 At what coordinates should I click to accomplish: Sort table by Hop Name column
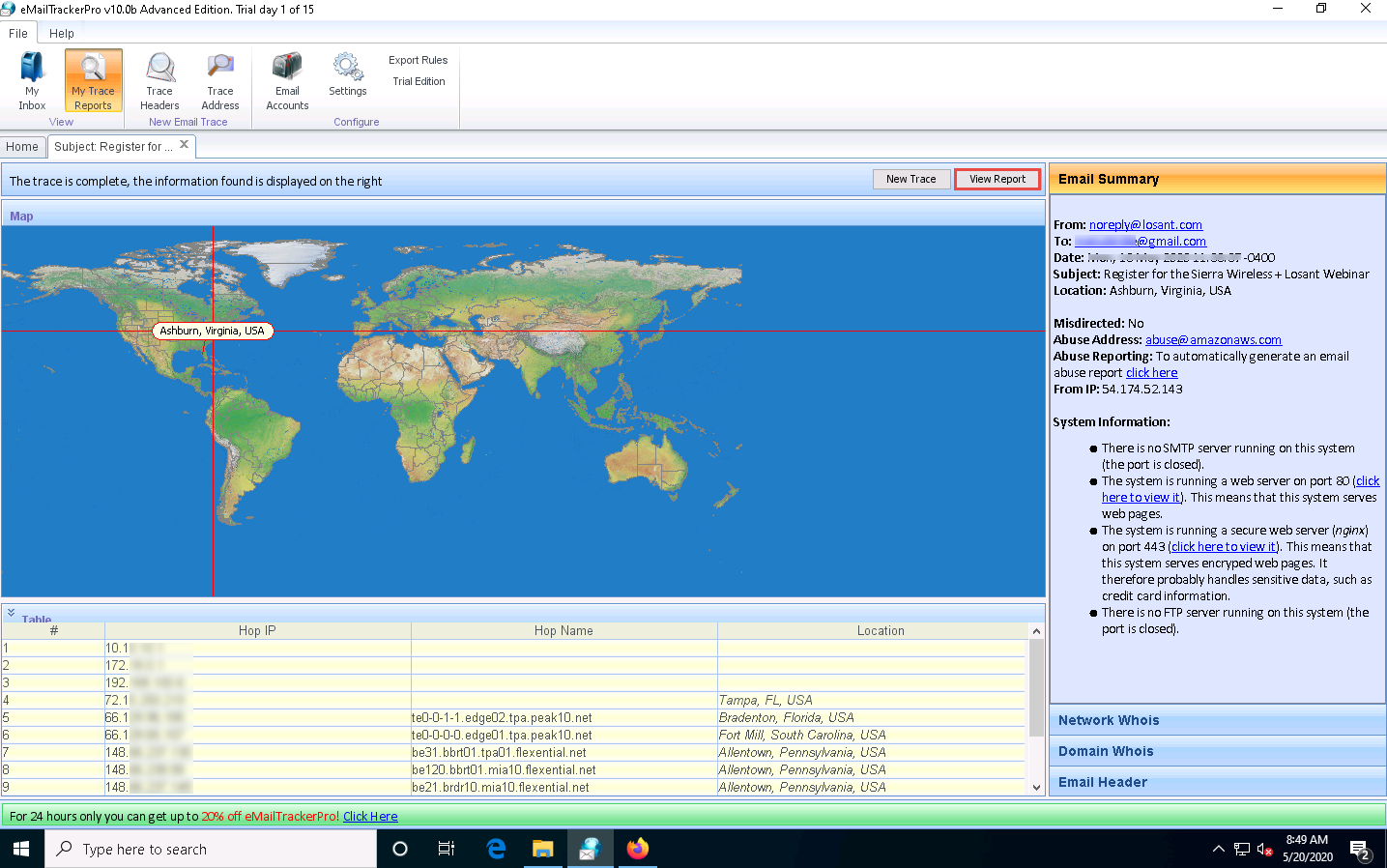pyautogui.click(x=563, y=630)
